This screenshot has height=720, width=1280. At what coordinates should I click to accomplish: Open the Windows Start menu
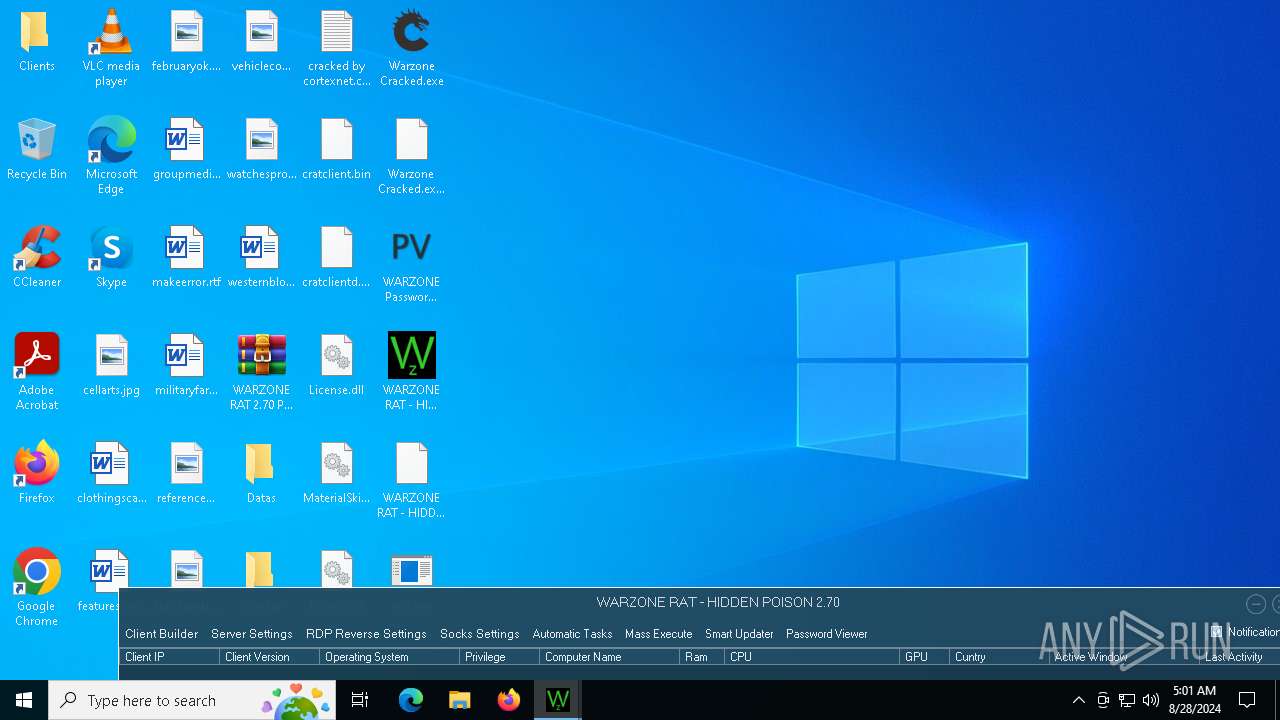24,700
